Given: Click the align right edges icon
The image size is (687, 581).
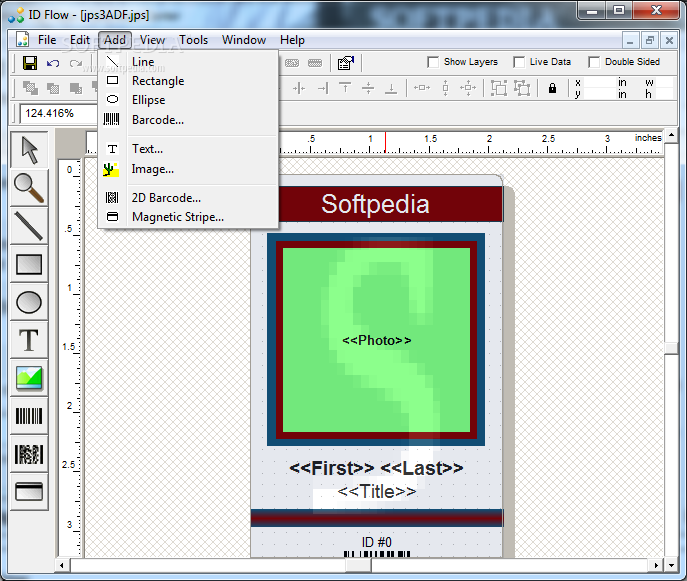Looking at the screenshot, I should point(323,88).
